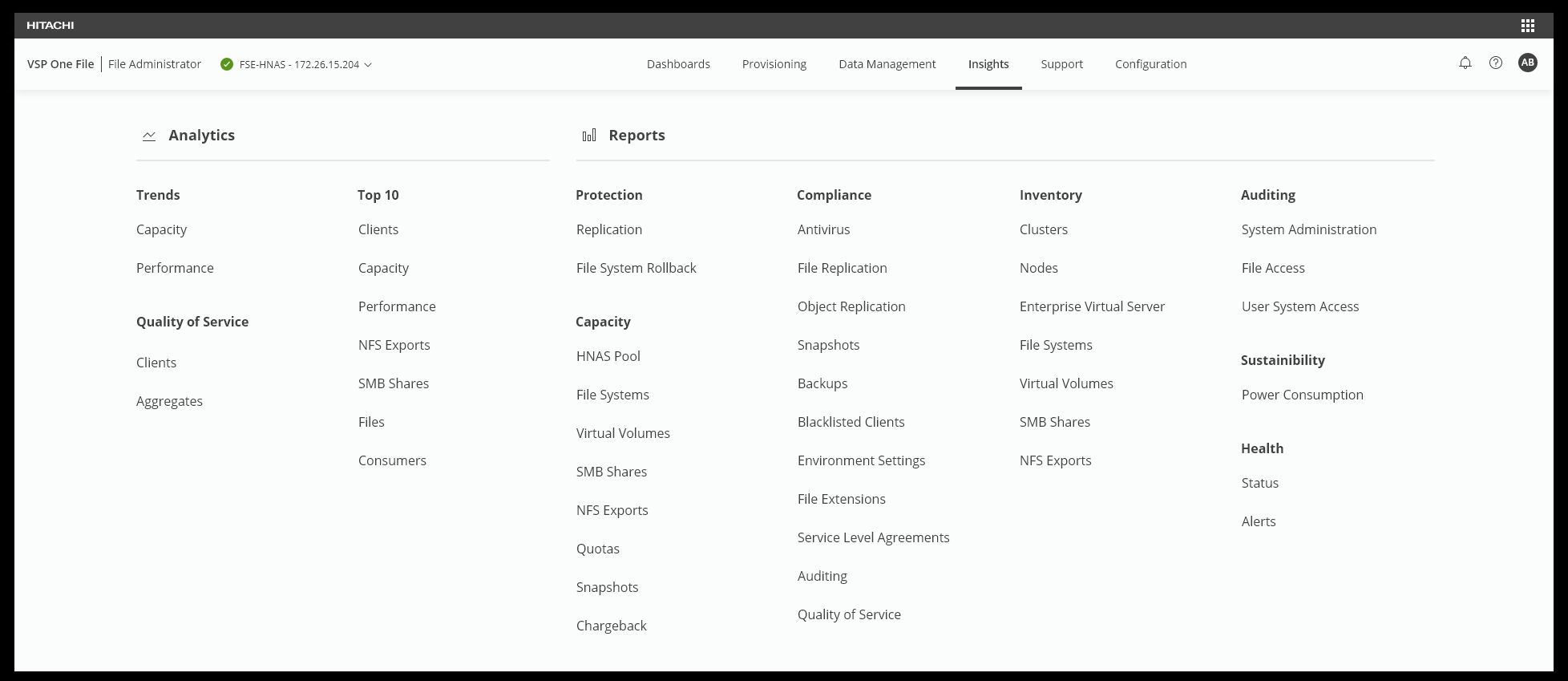Click the green server status check icon

tap(227, 64)
